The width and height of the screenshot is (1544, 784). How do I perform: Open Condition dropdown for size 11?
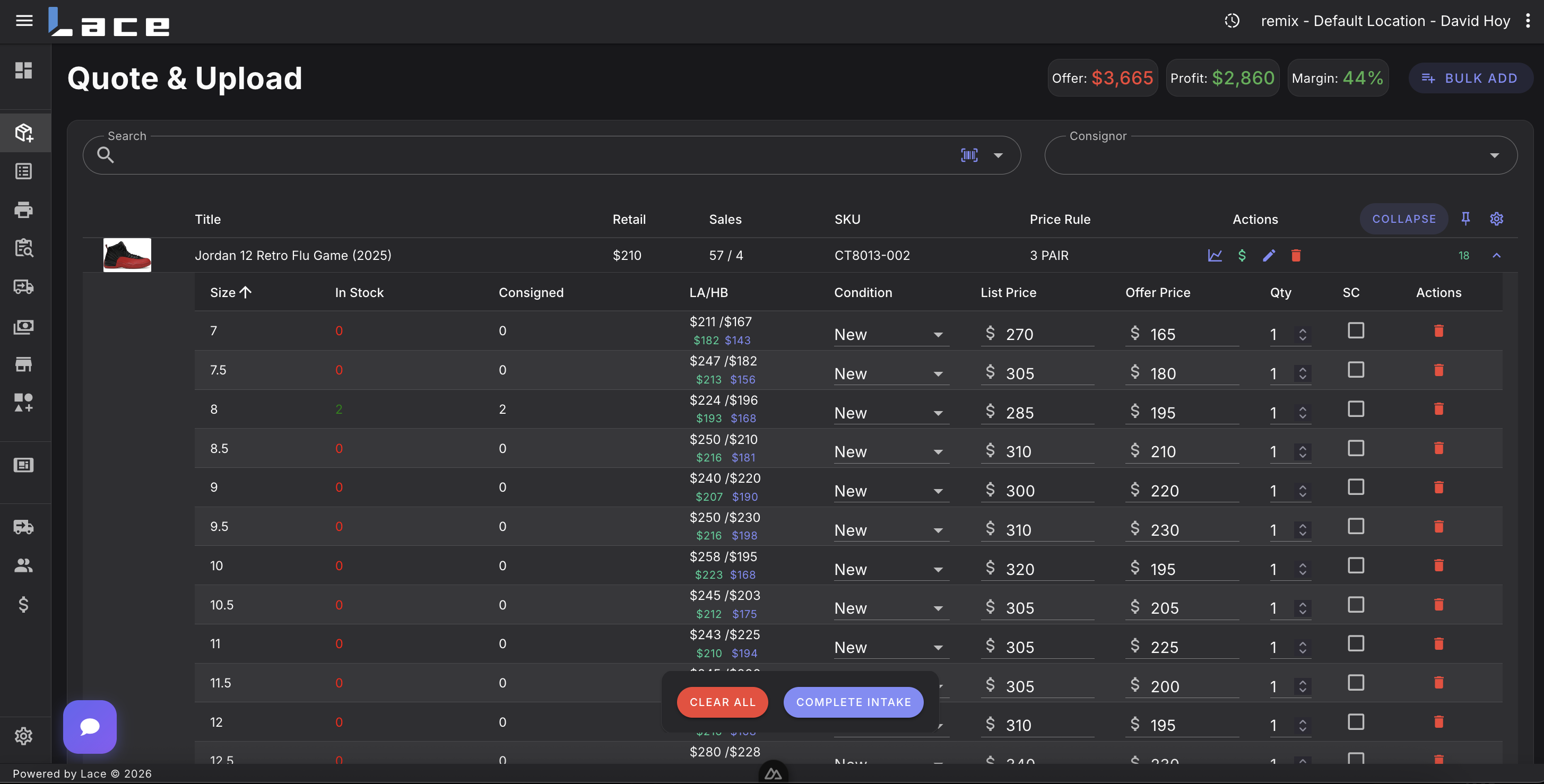(891, 647)
